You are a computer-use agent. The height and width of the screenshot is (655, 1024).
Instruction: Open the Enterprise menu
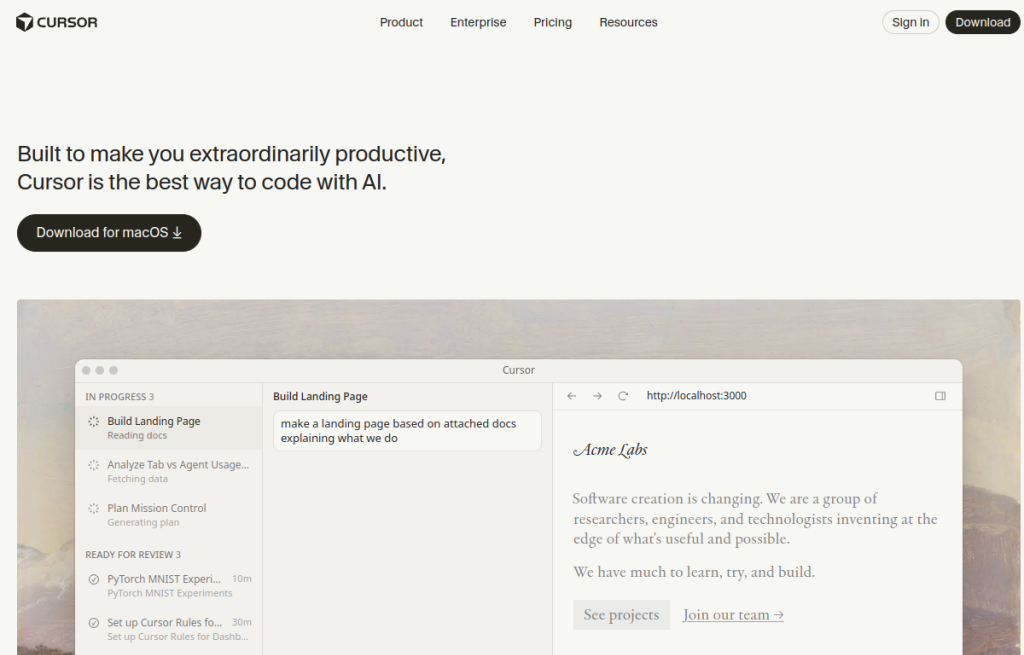pos(478,22)
